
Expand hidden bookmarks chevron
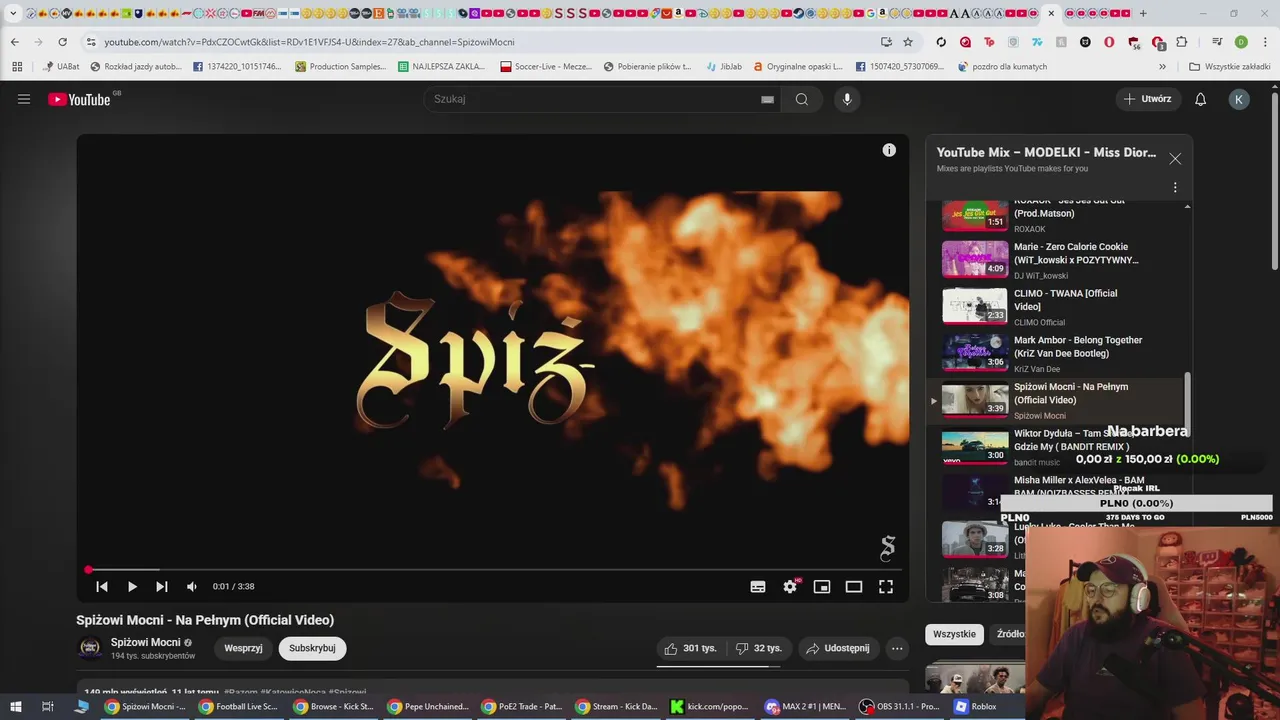1162,67
